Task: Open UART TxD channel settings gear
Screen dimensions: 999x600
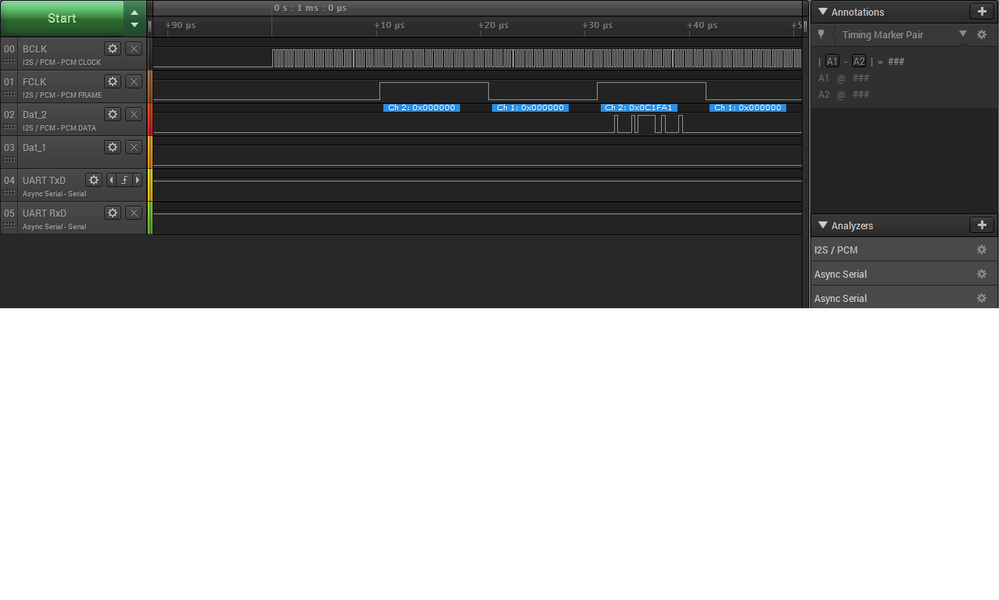Action: [94, 180]
